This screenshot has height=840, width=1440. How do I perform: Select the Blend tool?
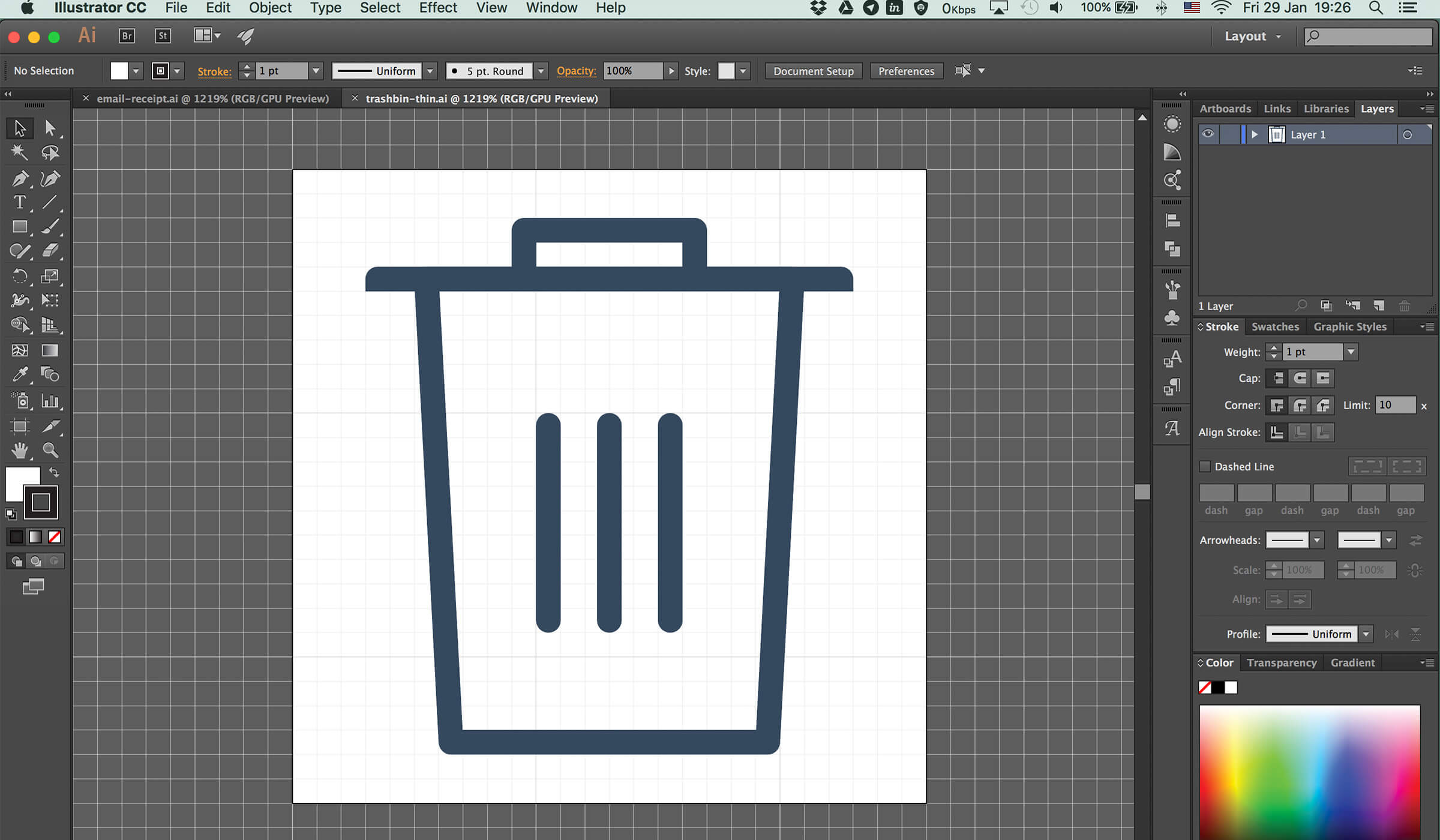(x=50, y=375)
